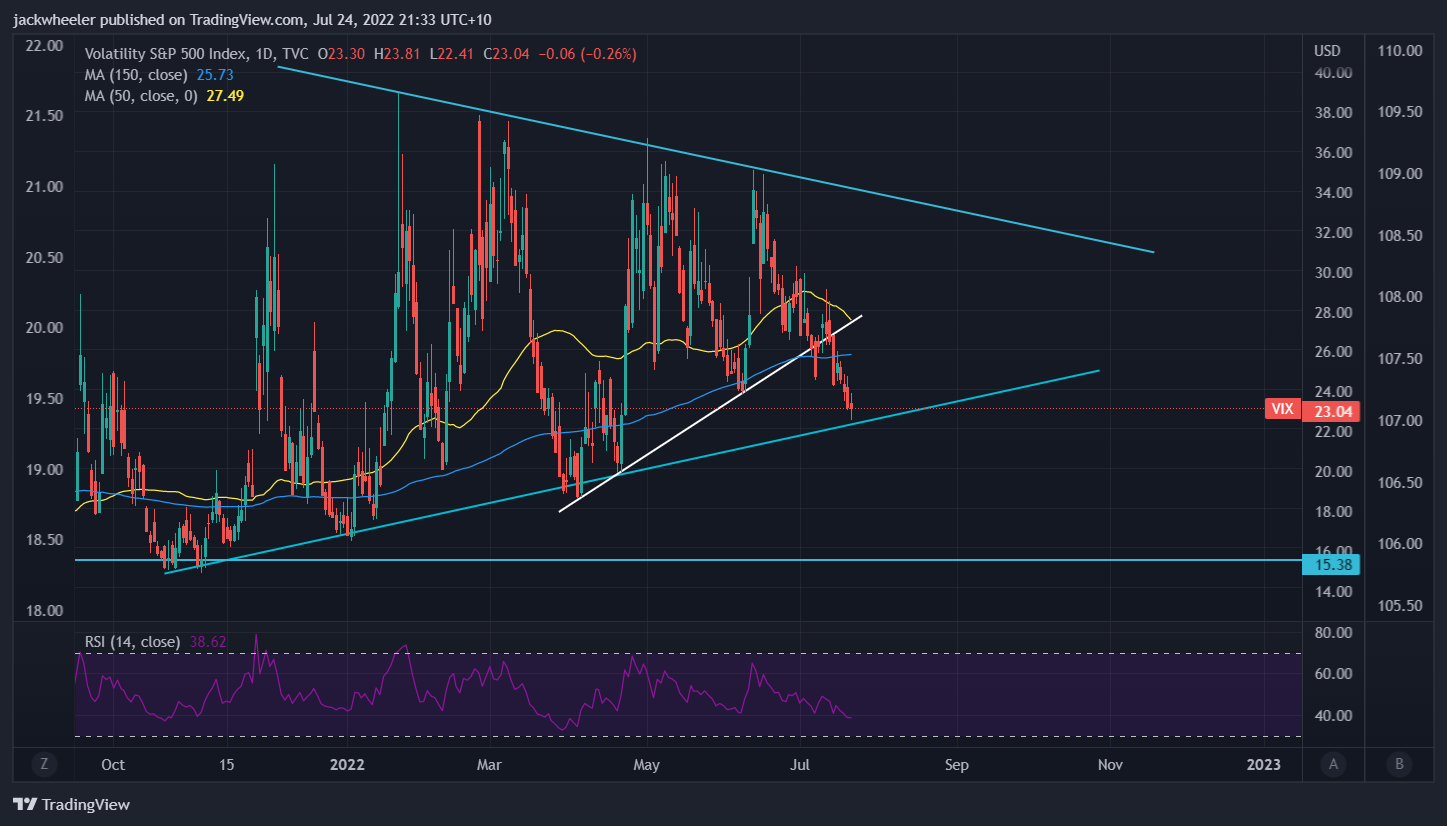Click the USD currency label
This screenshot has height=826, width=1447.
(x=1327, y=50)
